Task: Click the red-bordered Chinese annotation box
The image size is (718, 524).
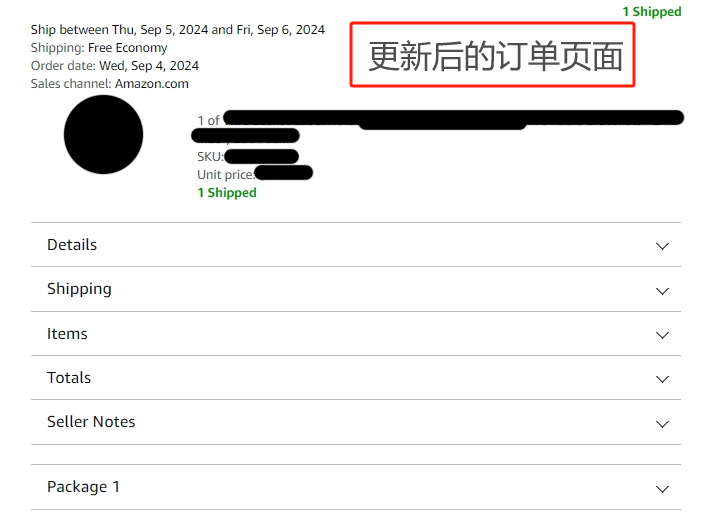Action: pos(492,55)
